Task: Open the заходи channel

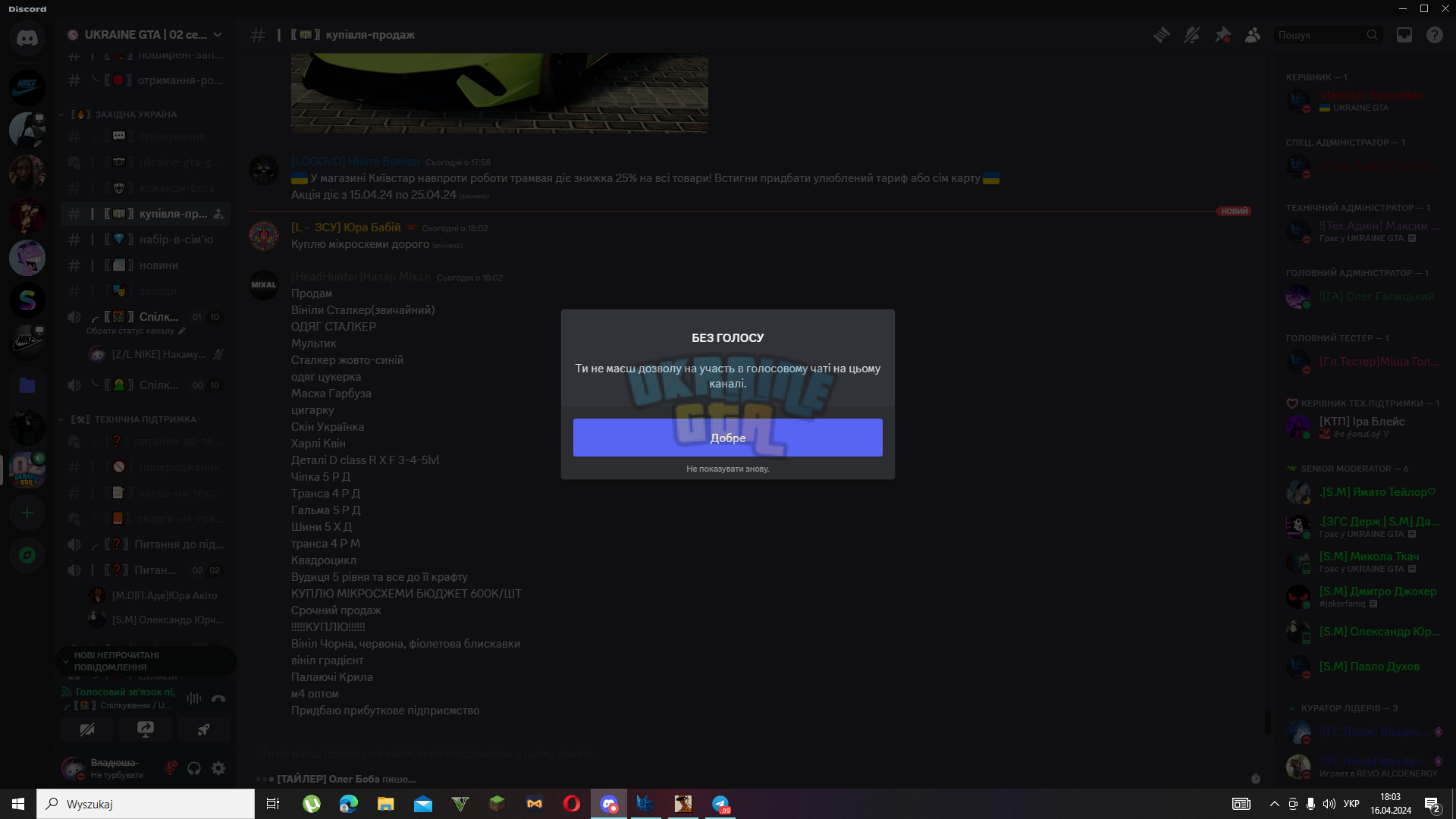Action: (145, 291)
